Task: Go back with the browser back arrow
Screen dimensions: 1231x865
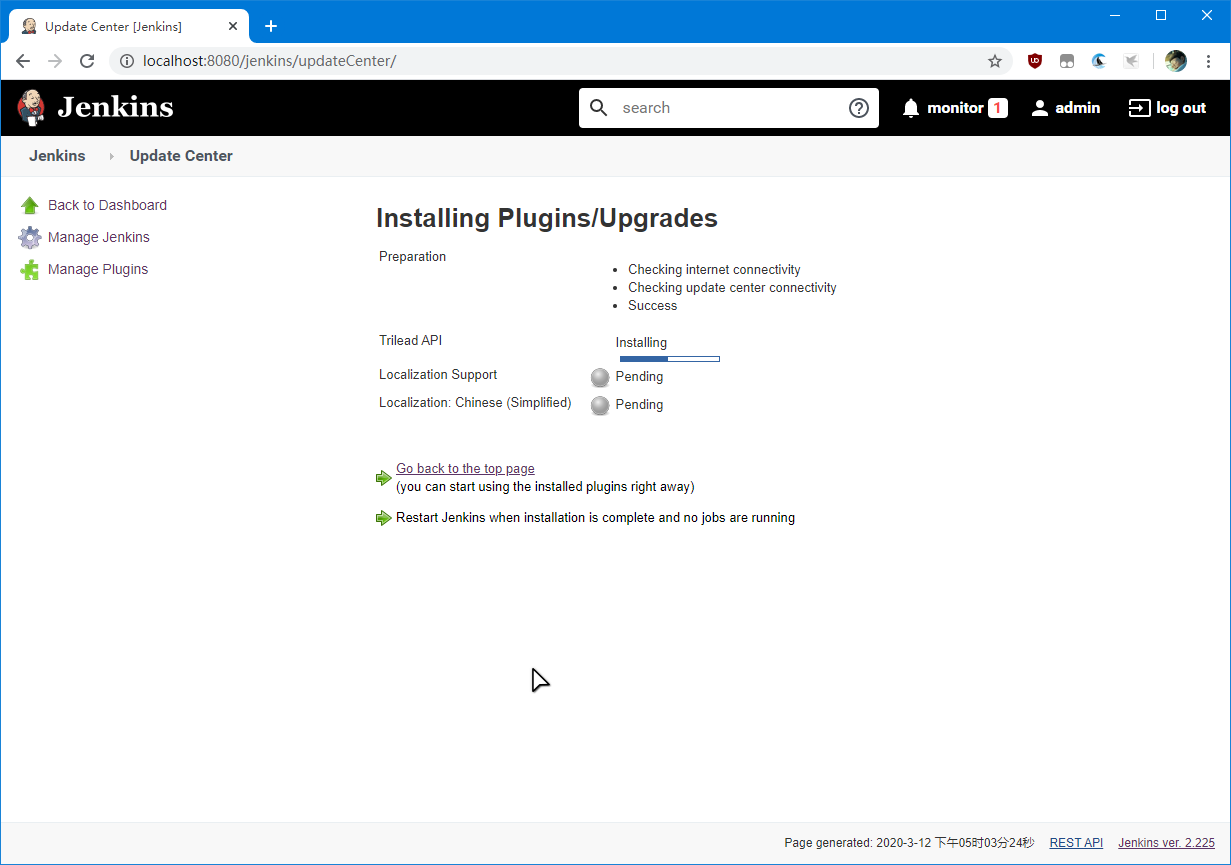Action: pos(23,61)
